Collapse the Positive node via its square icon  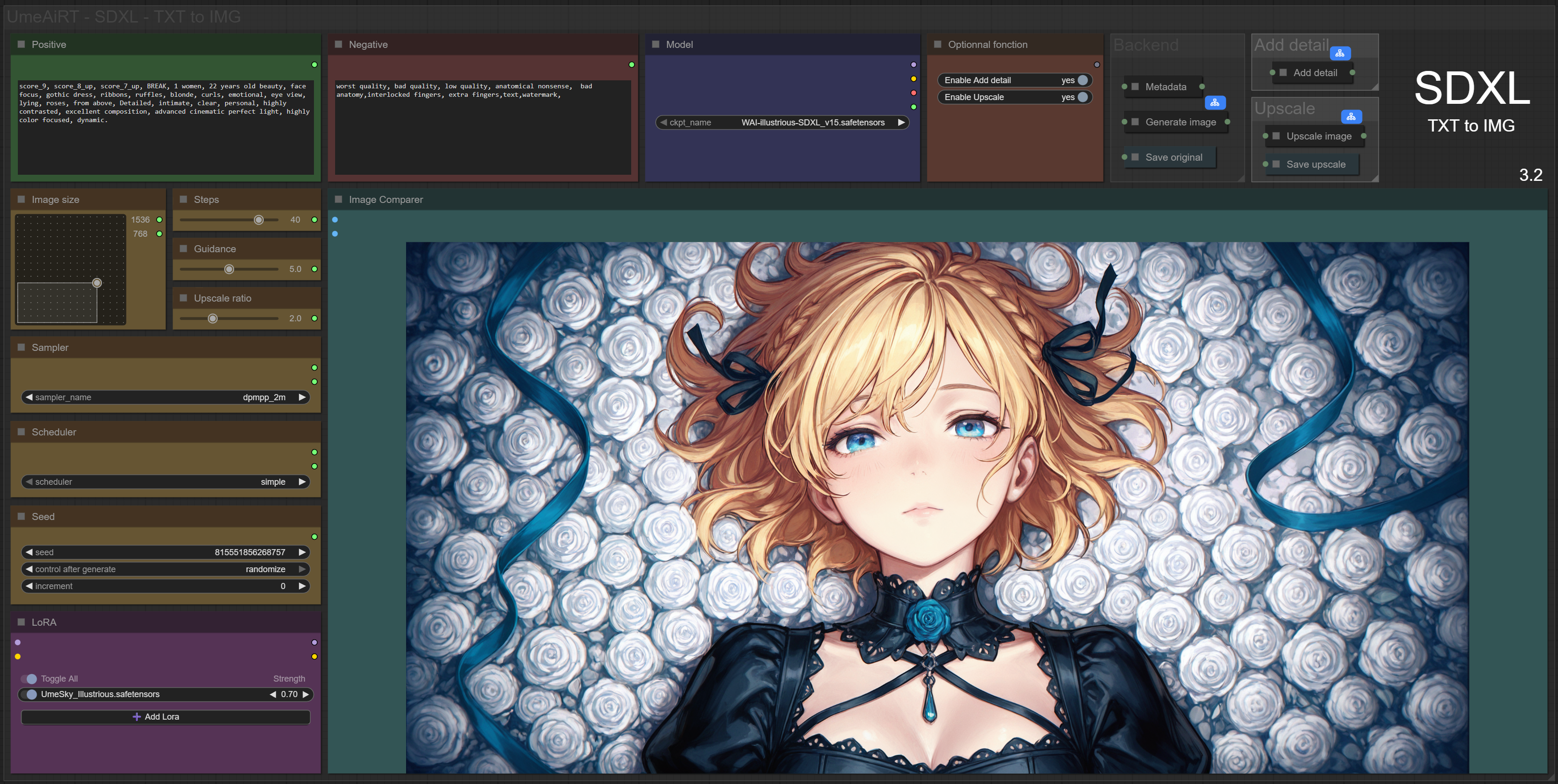coord(21,44)
